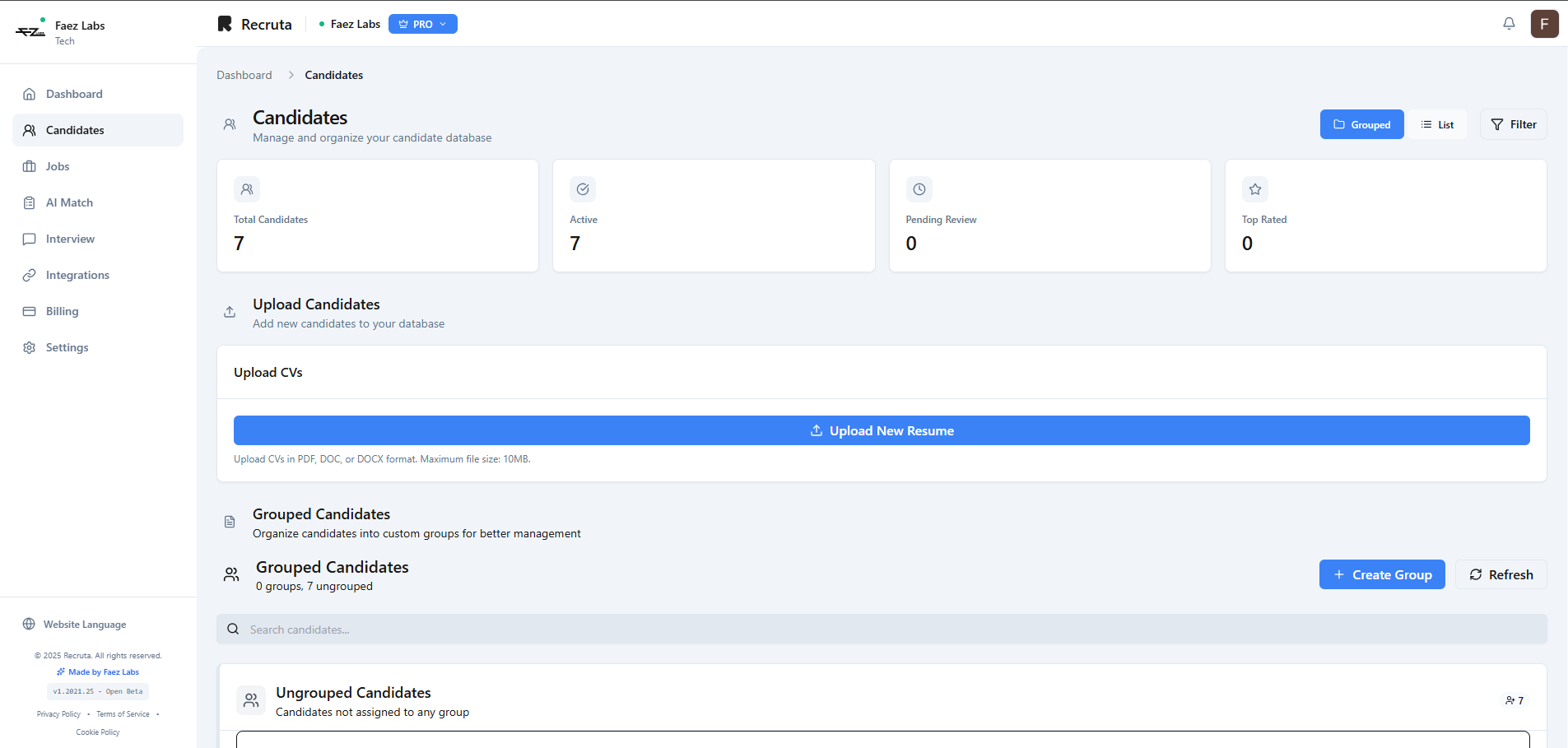
Task: Go to Dashboard via the breadcrumb
Action: (244, 75)
